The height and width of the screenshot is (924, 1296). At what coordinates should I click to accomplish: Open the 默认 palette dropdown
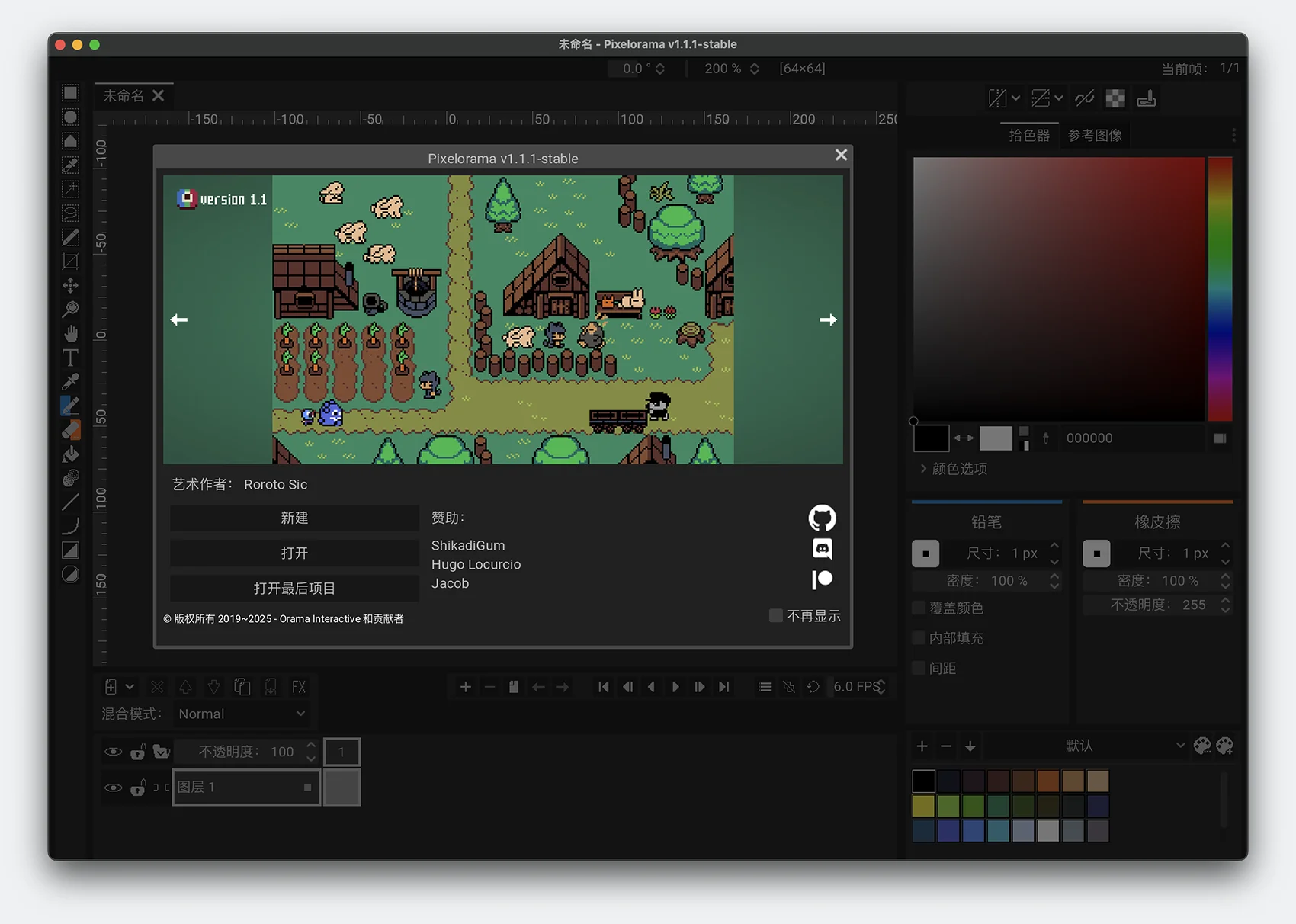pos(1088,746)
